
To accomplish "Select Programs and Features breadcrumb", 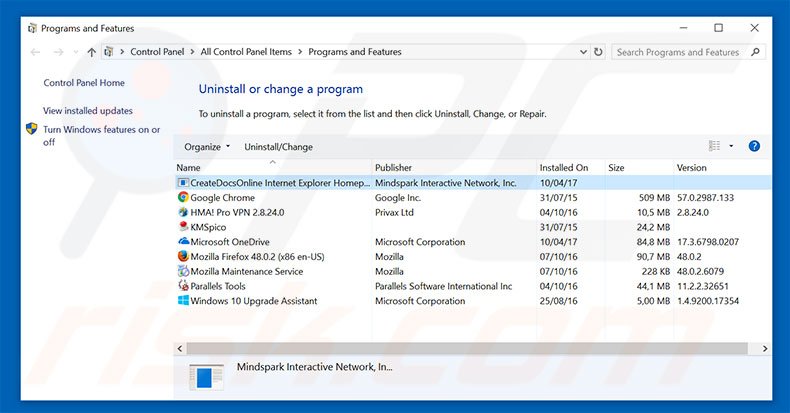I will pos(355,51).
